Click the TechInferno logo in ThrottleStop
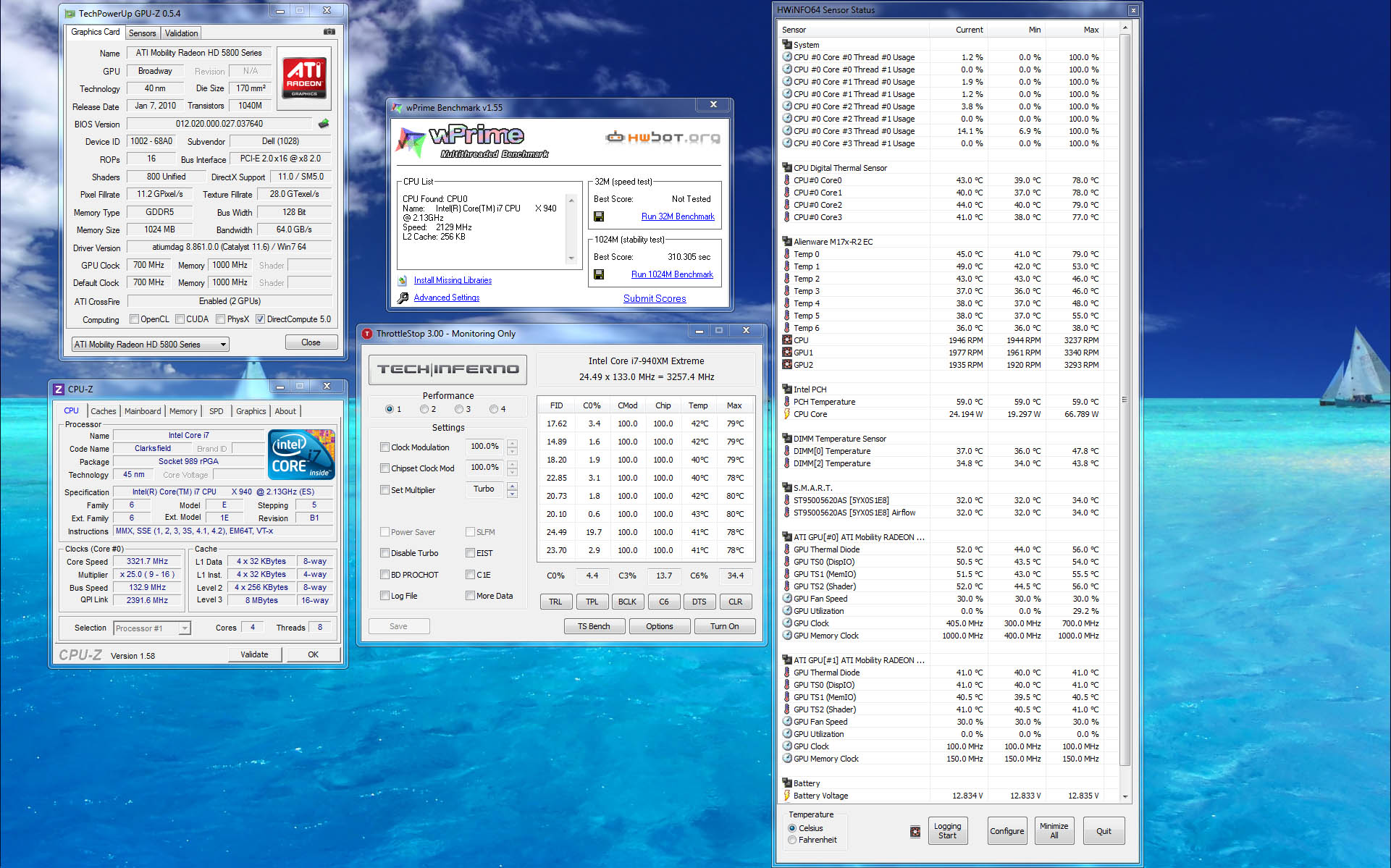This screenshot has height=868, width=1391. (x=447, y=369)
